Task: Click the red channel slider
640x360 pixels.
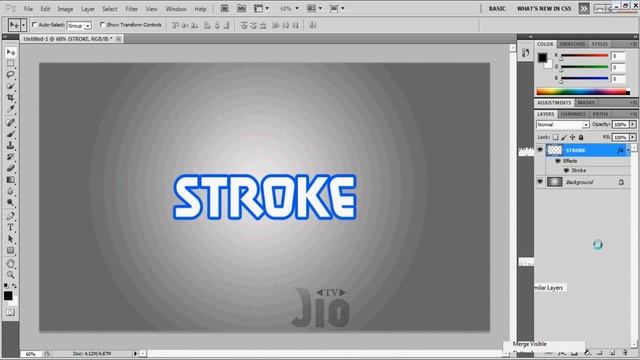Action: (x=584, y=56)
